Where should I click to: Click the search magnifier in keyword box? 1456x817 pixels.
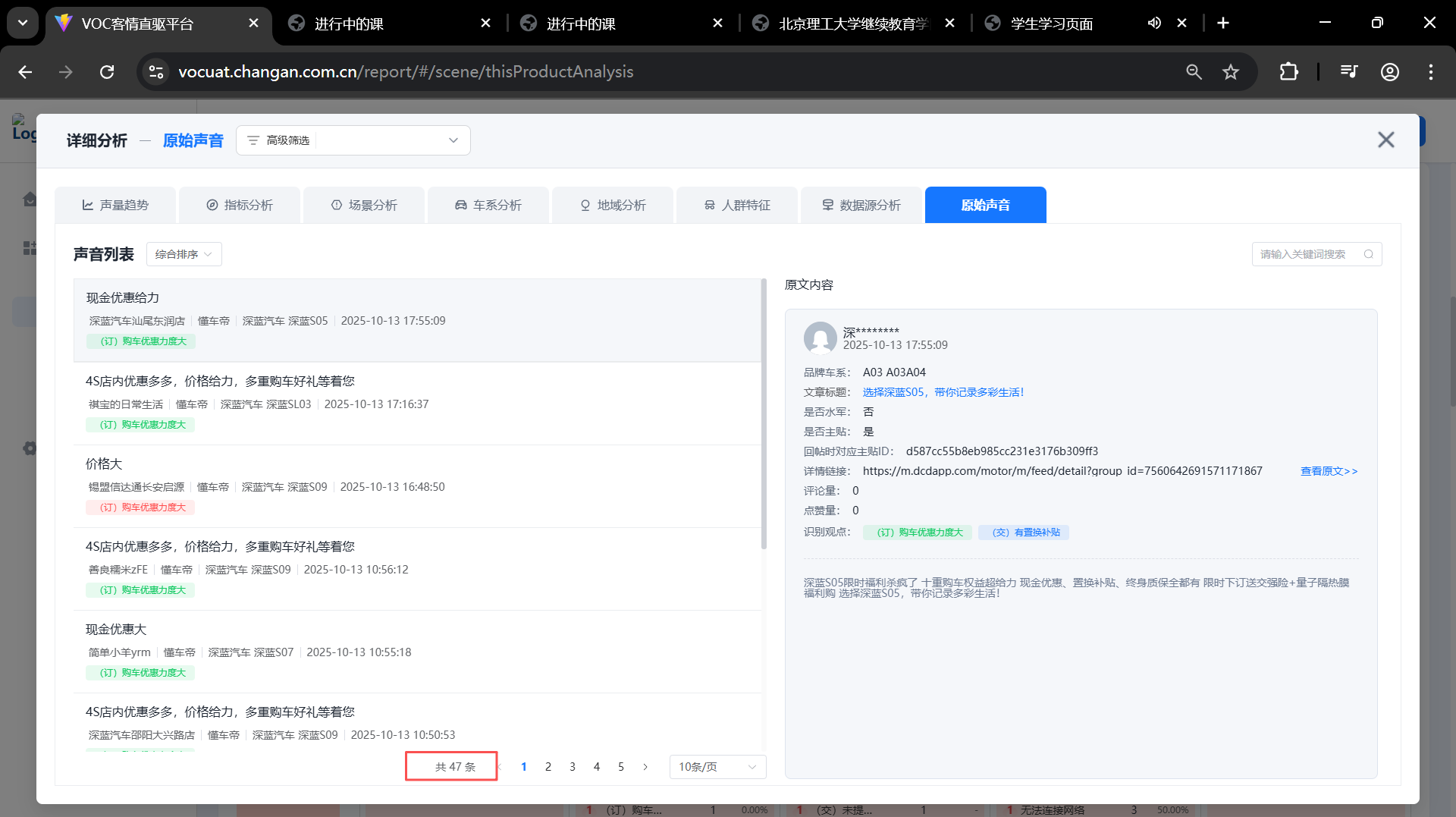tap(1368, 254)
